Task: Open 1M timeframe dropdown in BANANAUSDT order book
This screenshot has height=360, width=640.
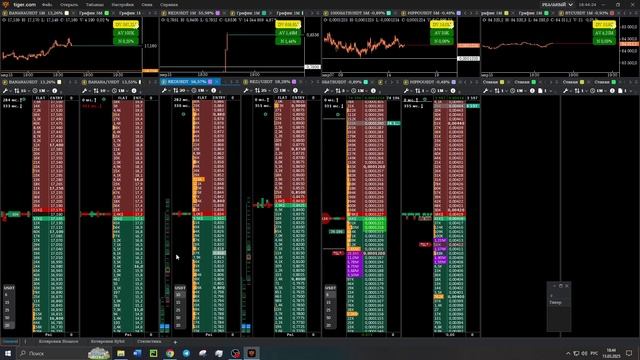Action: [x=40, y=91]
